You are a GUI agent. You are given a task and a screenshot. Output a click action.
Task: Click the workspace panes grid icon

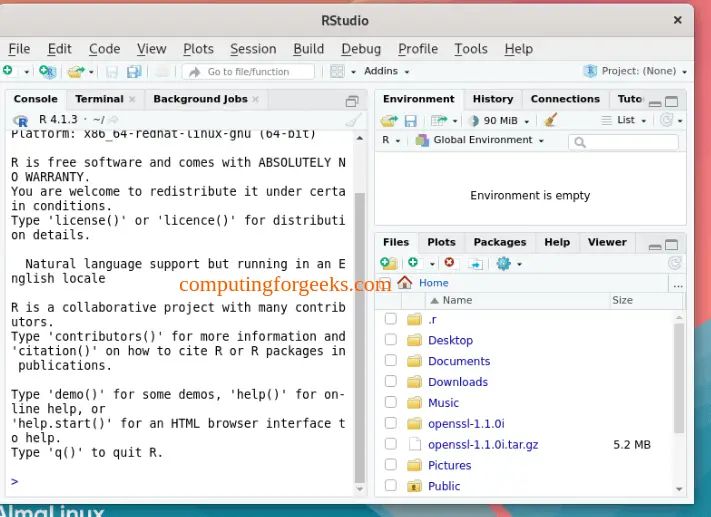[x=337, y=71]
